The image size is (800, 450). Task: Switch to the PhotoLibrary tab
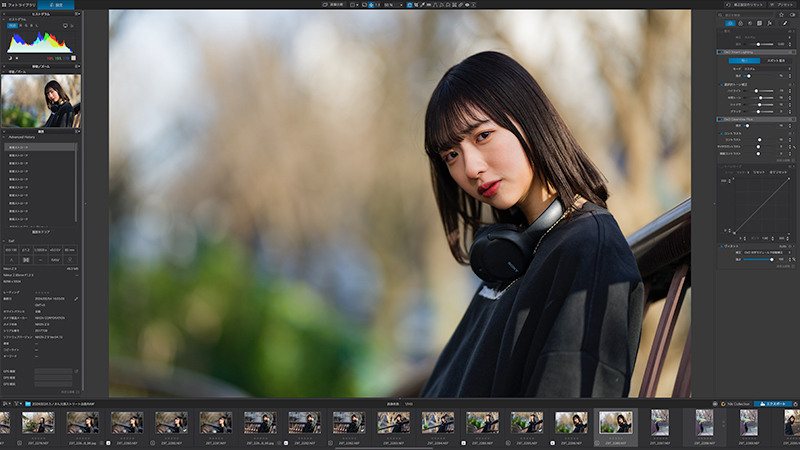(x=18, y=5)
